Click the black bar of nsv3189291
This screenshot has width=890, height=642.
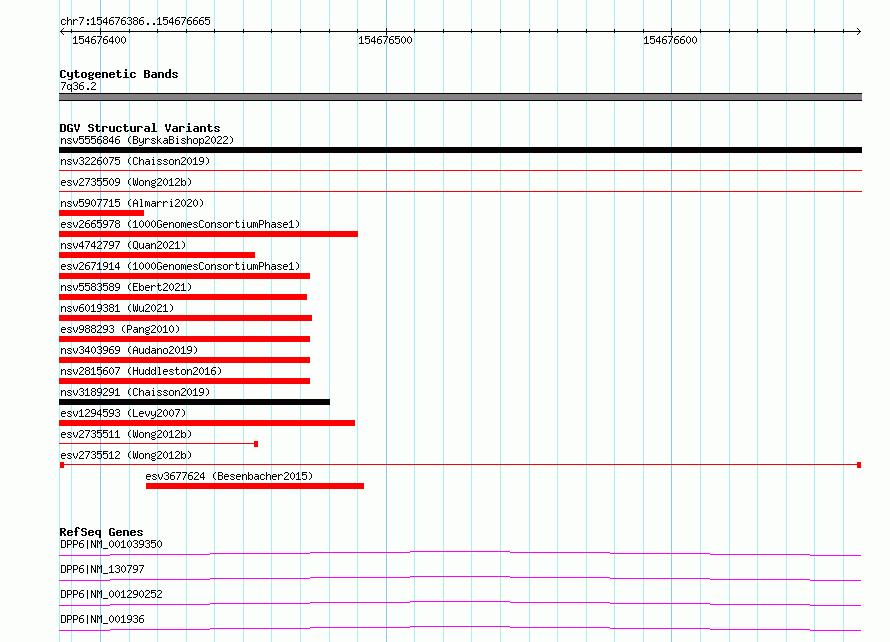(x=195, y=402)
